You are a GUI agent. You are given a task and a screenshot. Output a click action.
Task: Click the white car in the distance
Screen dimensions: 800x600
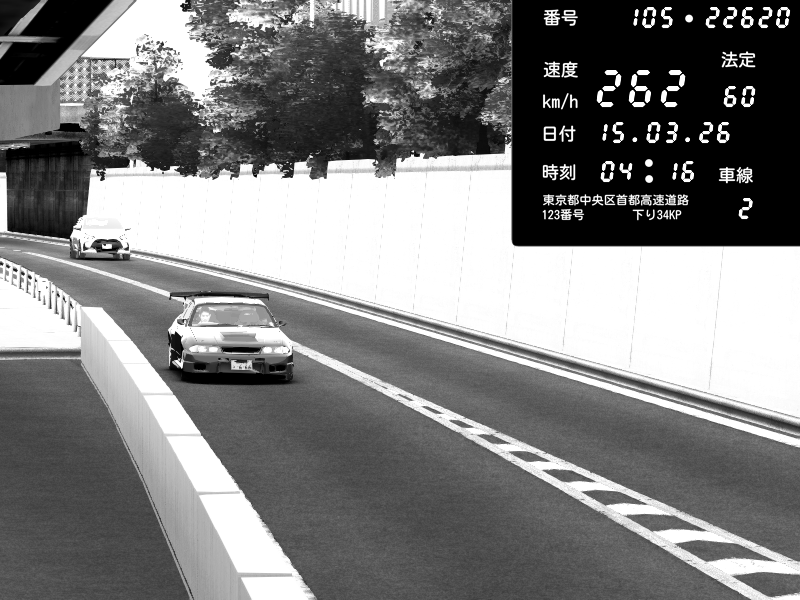point(99,238)
